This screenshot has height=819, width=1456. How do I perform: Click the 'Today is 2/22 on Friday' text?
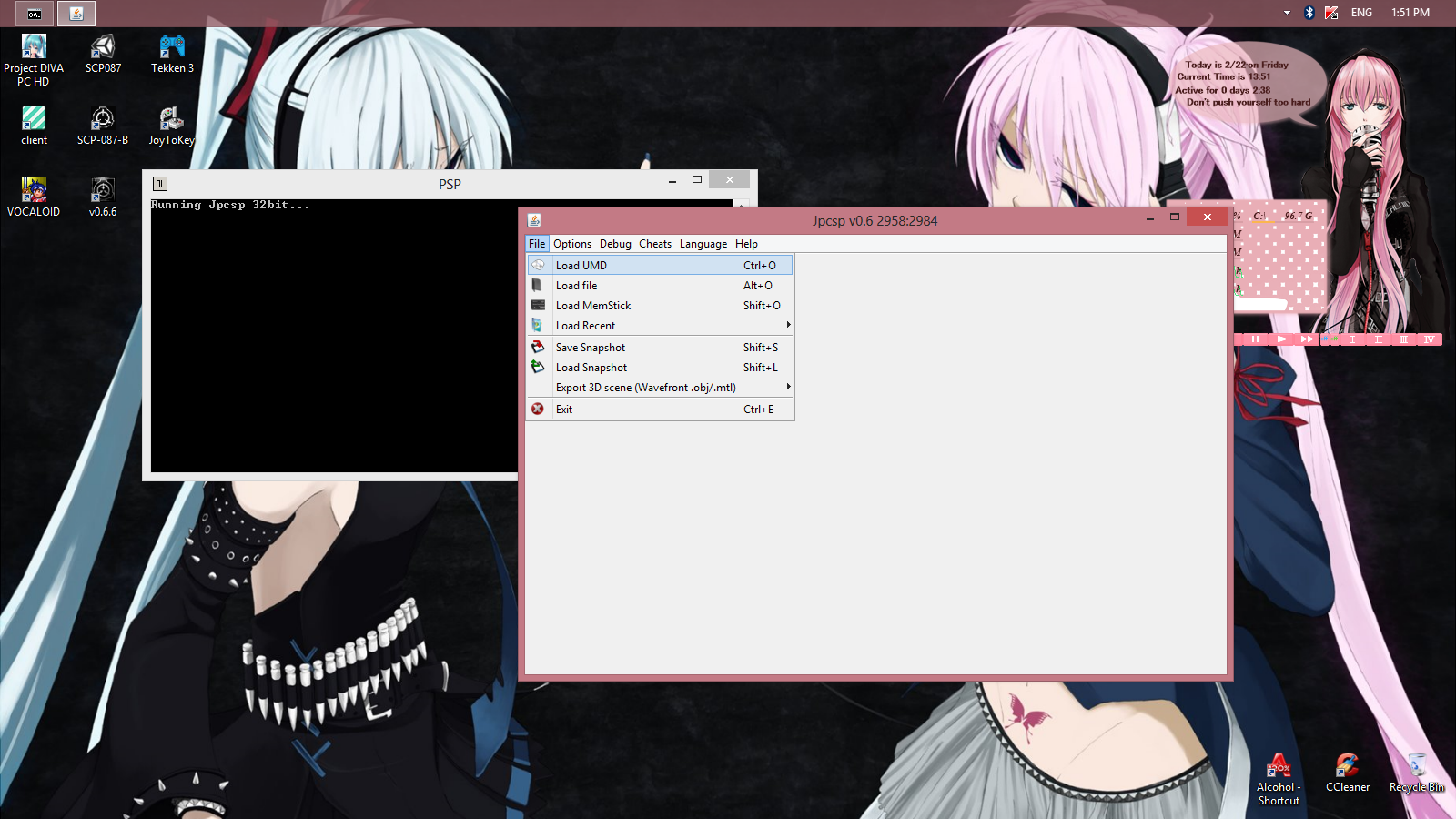[1237, 65]
